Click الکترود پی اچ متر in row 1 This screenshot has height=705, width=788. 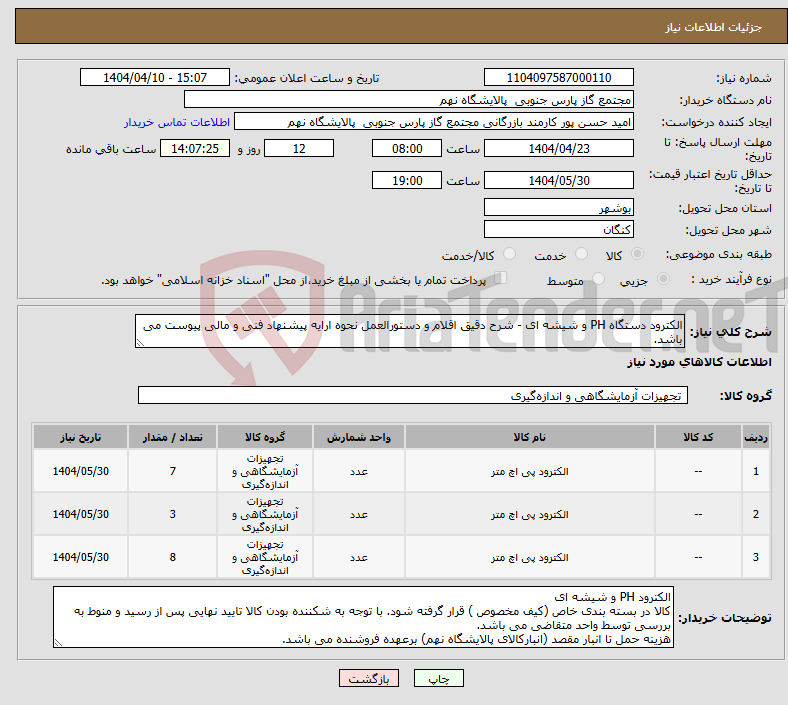click(530, 471)
